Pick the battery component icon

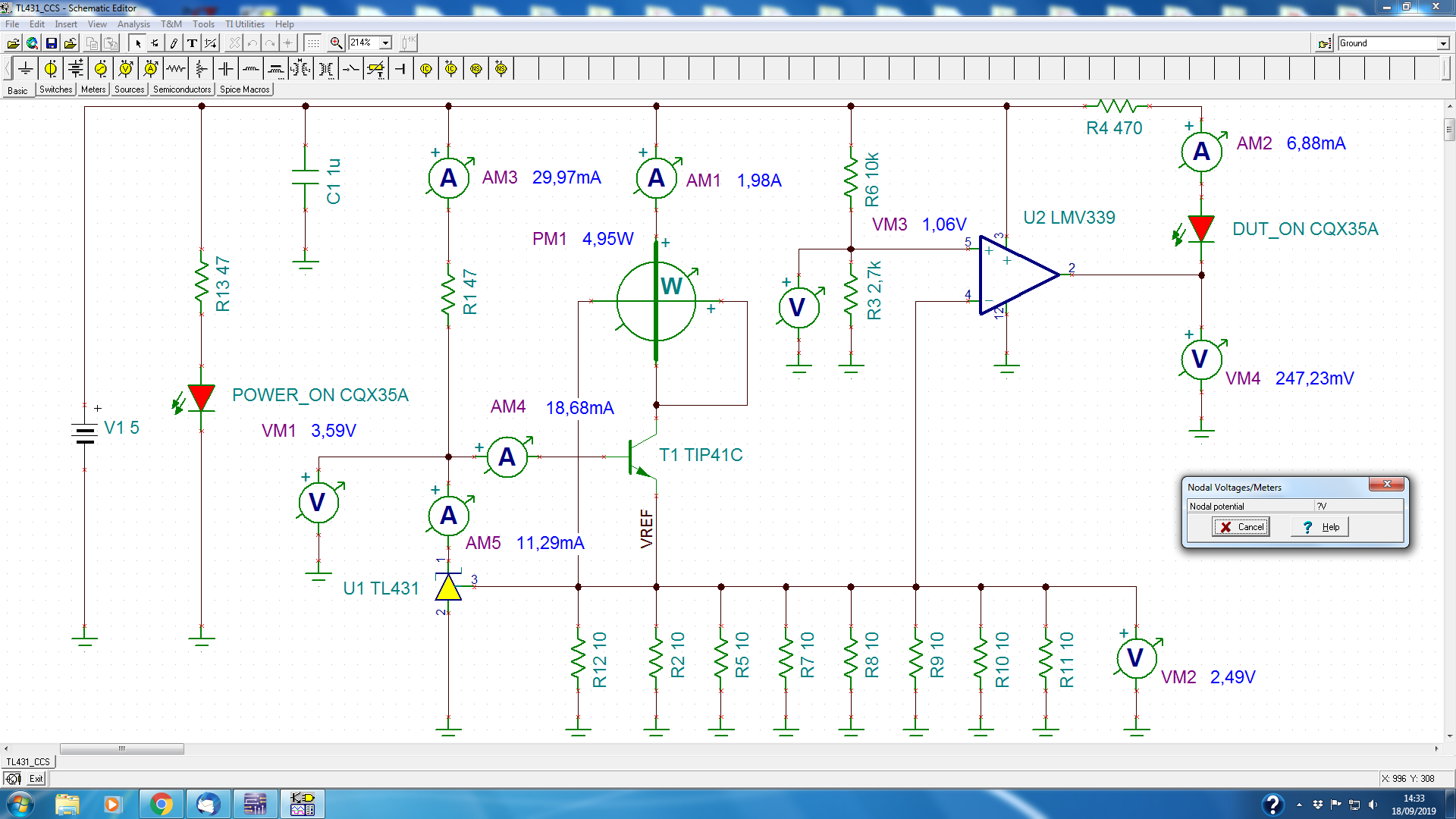(76, 69)
